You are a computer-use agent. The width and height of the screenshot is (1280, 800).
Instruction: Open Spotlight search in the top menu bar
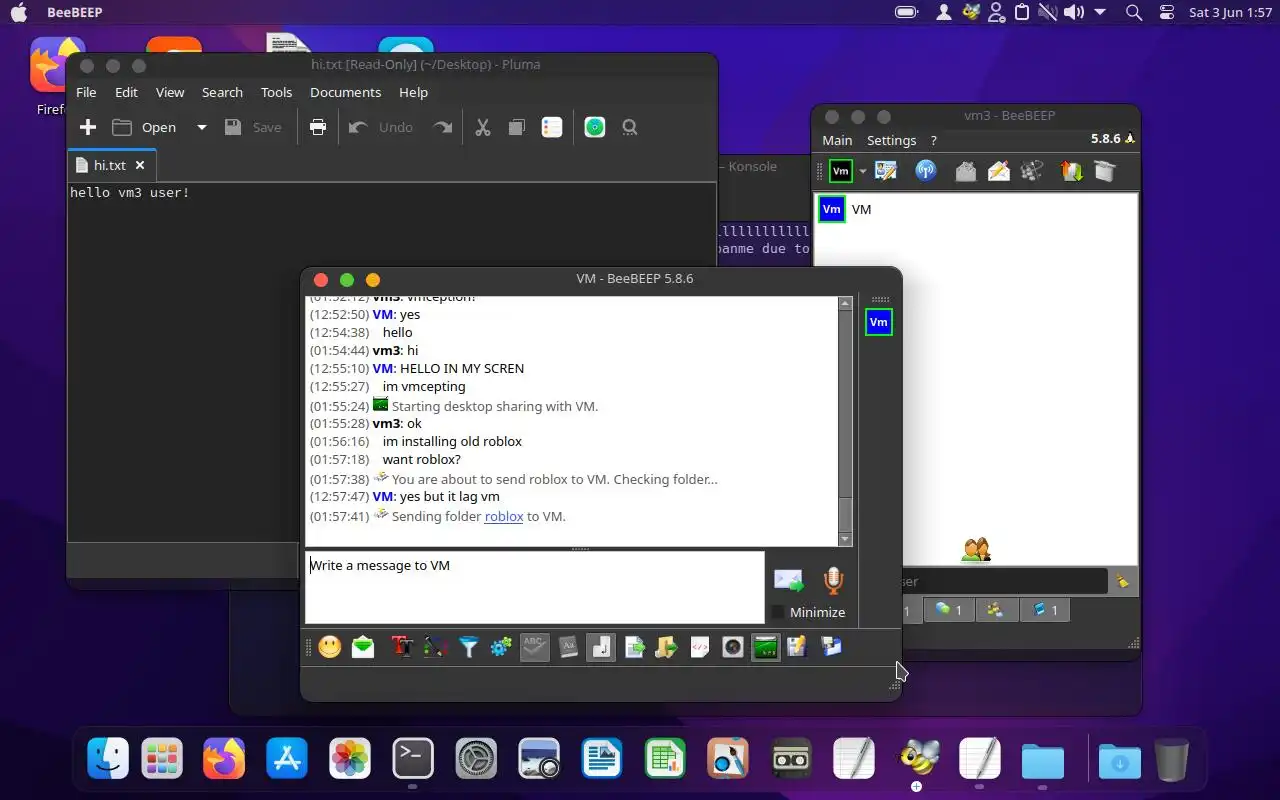click(x=1134, y=12)
